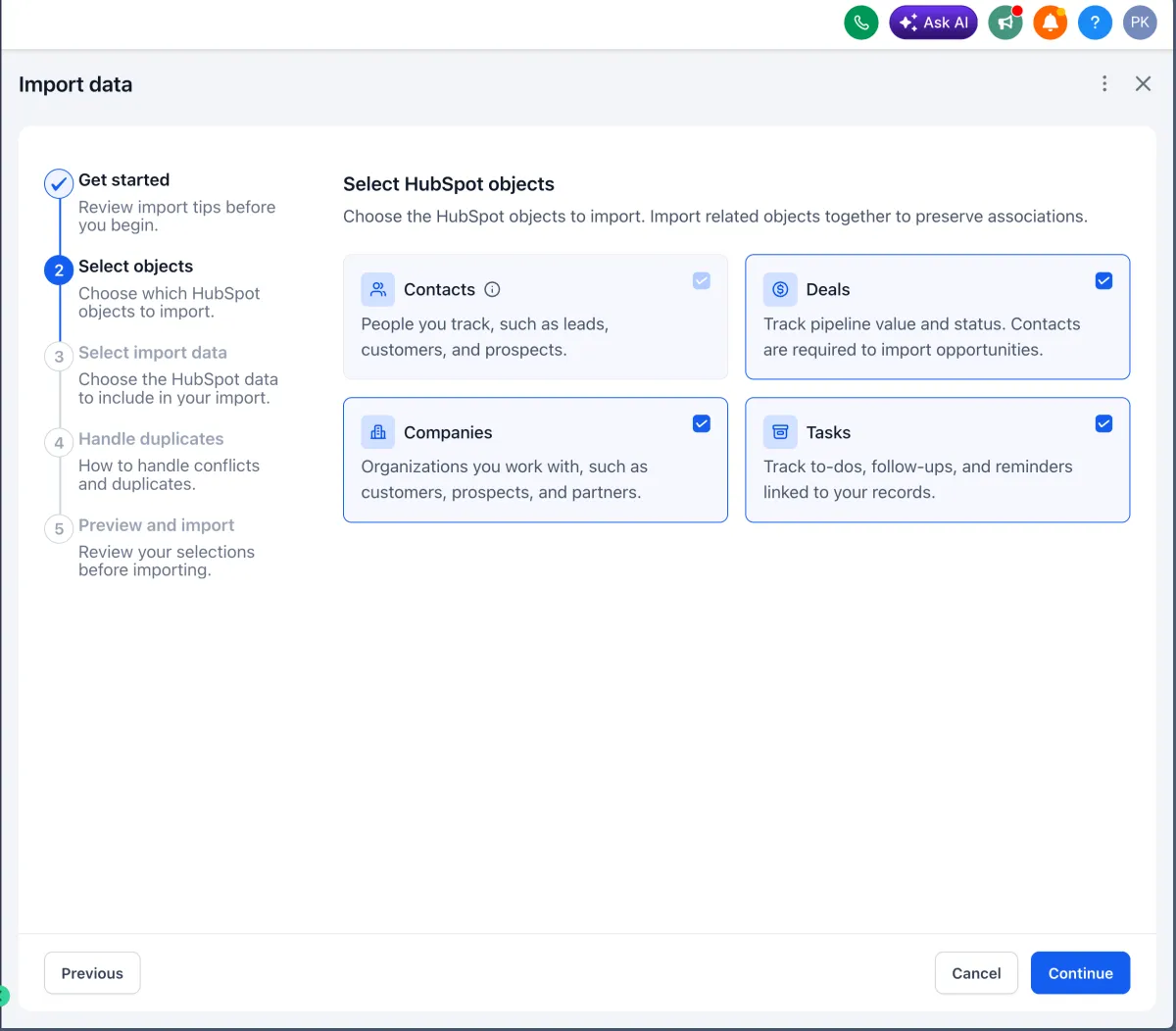Image resolution: width=1176 pixels, height=1031 pixels.
Task: Go to the Get started step
Action: 124,179
